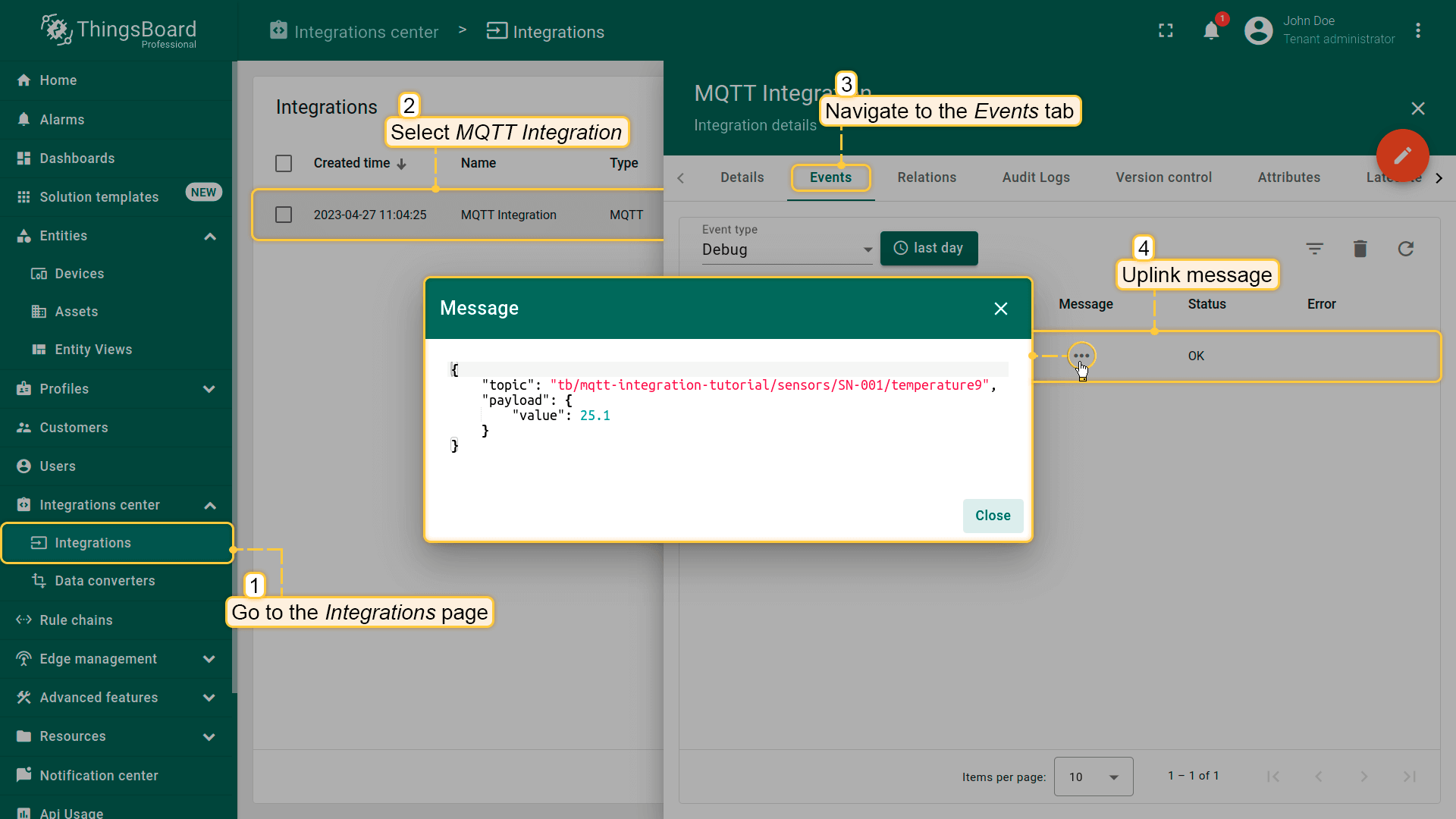1456x819 pixels.
Task: Click the Close button in Message dialog
Action: [992, 516]
